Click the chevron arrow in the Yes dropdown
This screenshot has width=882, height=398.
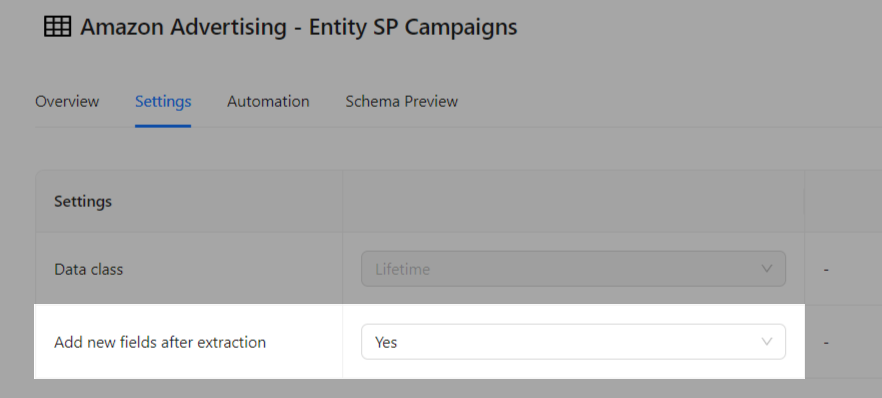pos(766,341)
